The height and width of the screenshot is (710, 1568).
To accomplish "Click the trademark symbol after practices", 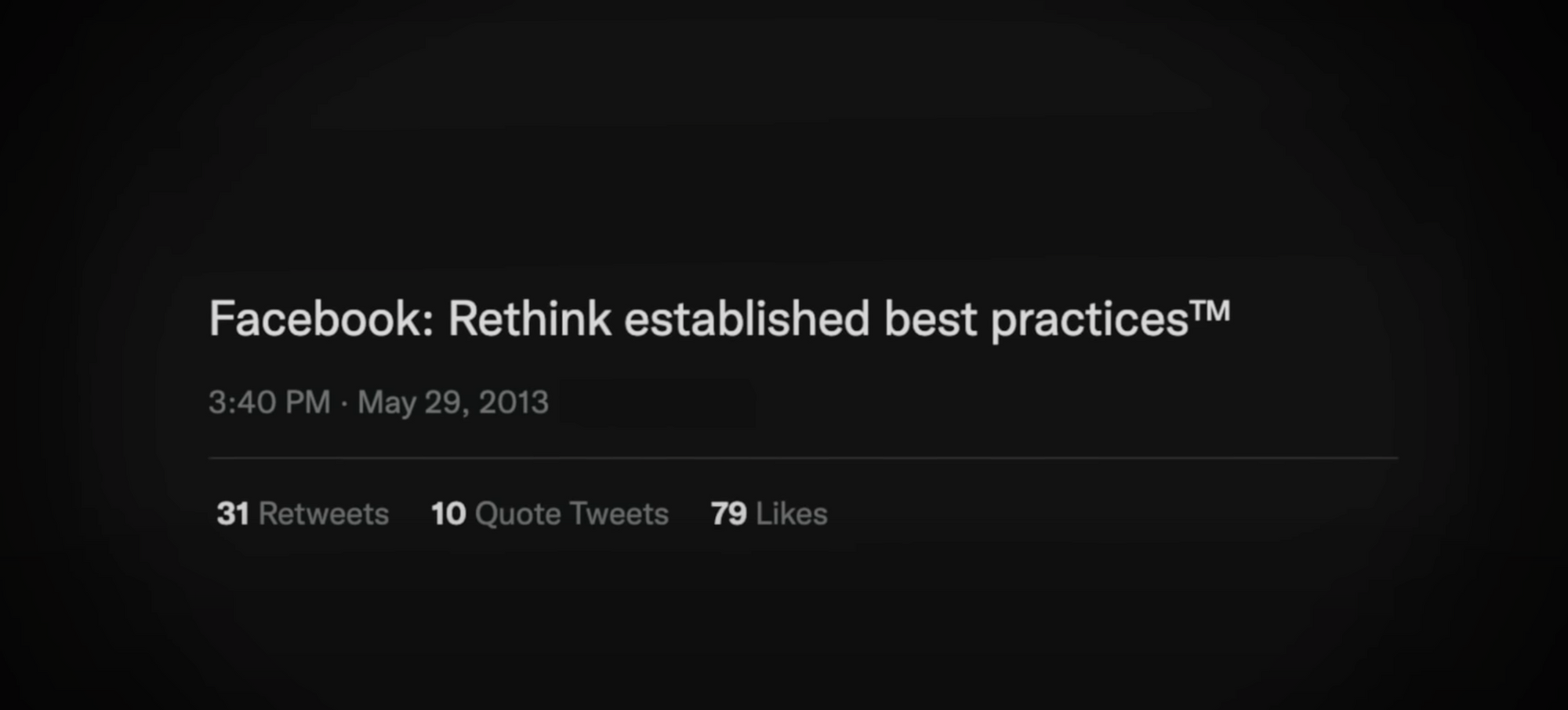I will [1210, 311].
